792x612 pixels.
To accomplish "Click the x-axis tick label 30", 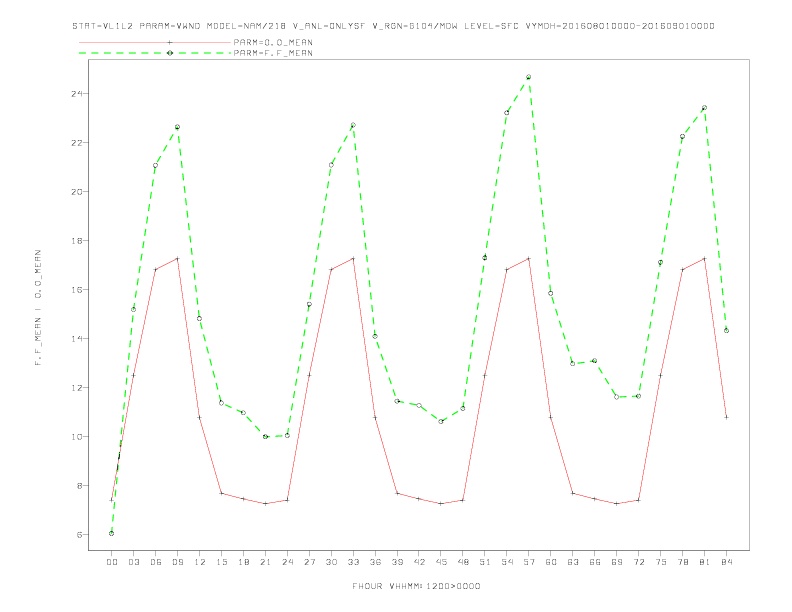I will tap(331, 562).
